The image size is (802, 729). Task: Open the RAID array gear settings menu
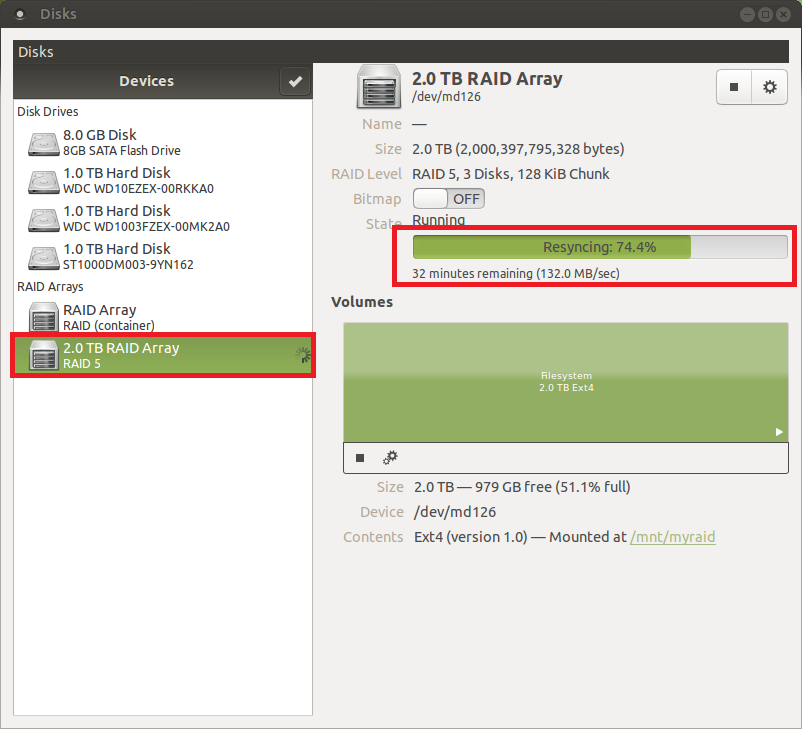[769, 87]
